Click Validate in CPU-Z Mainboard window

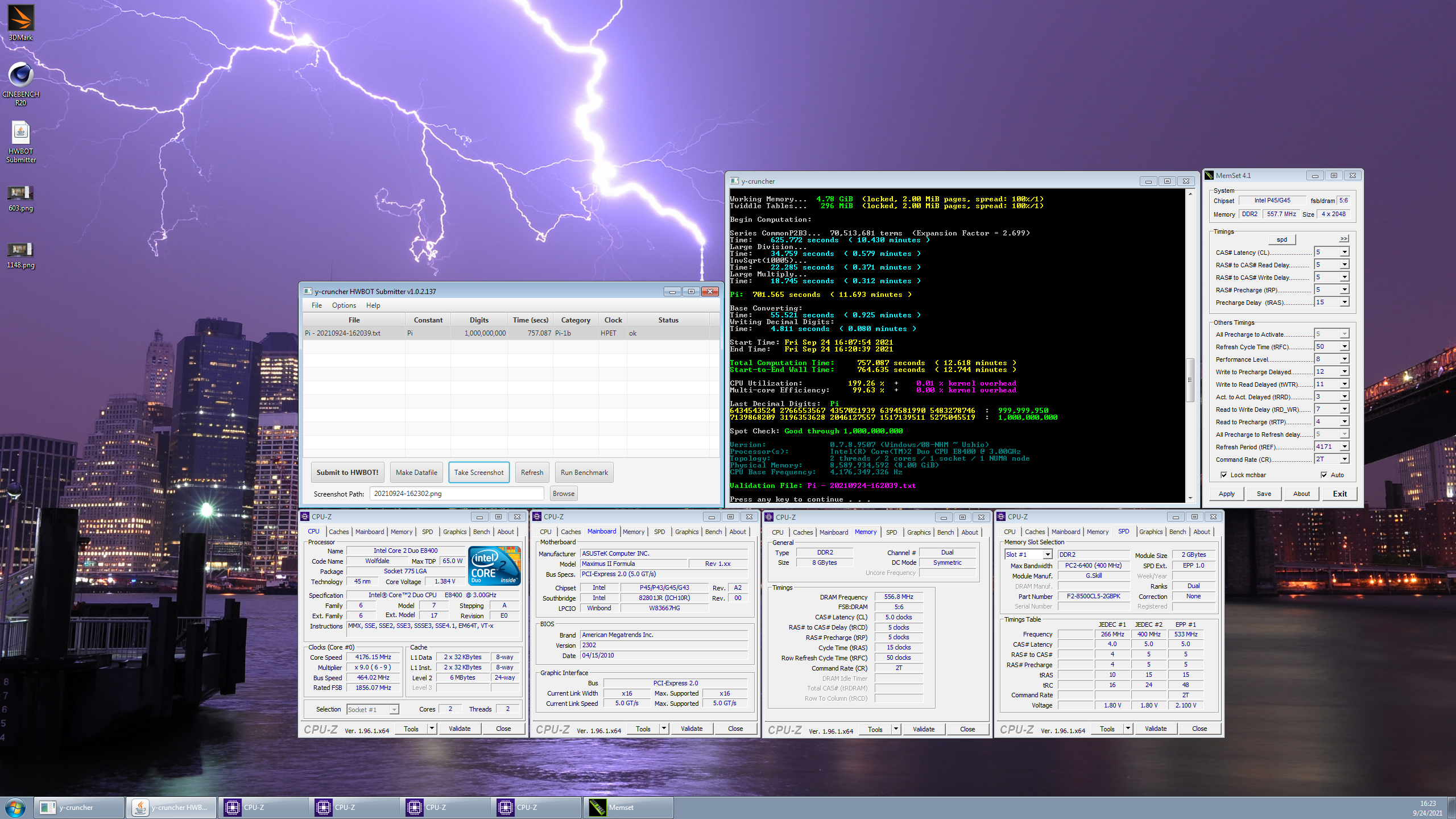(x=692, y=729)
